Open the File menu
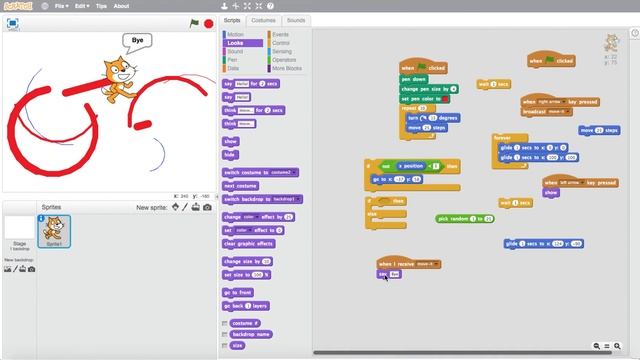Screen dimensions: 640x360 pos(62,6)
